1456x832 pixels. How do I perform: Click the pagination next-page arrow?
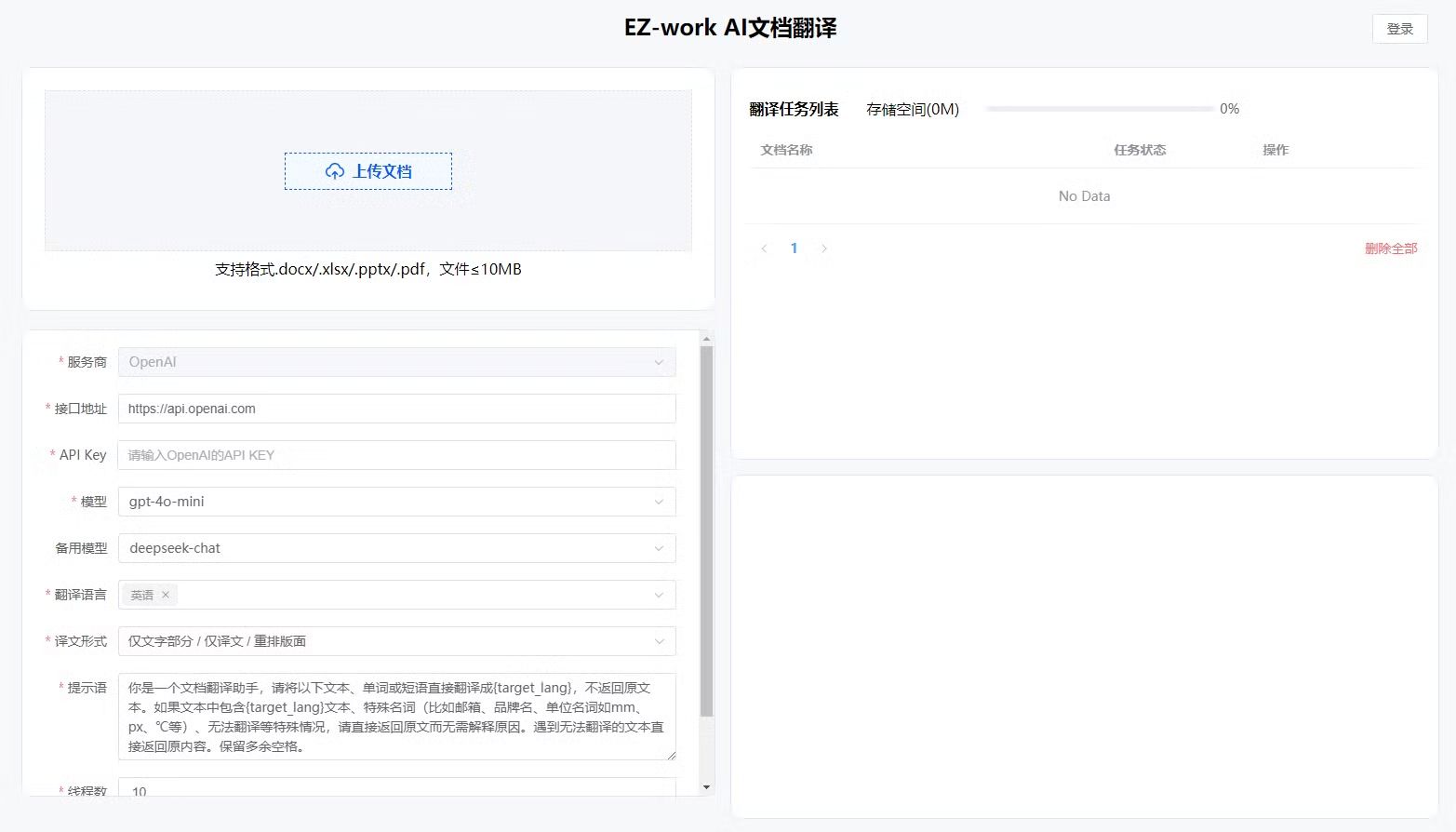(x=824, y=248)
